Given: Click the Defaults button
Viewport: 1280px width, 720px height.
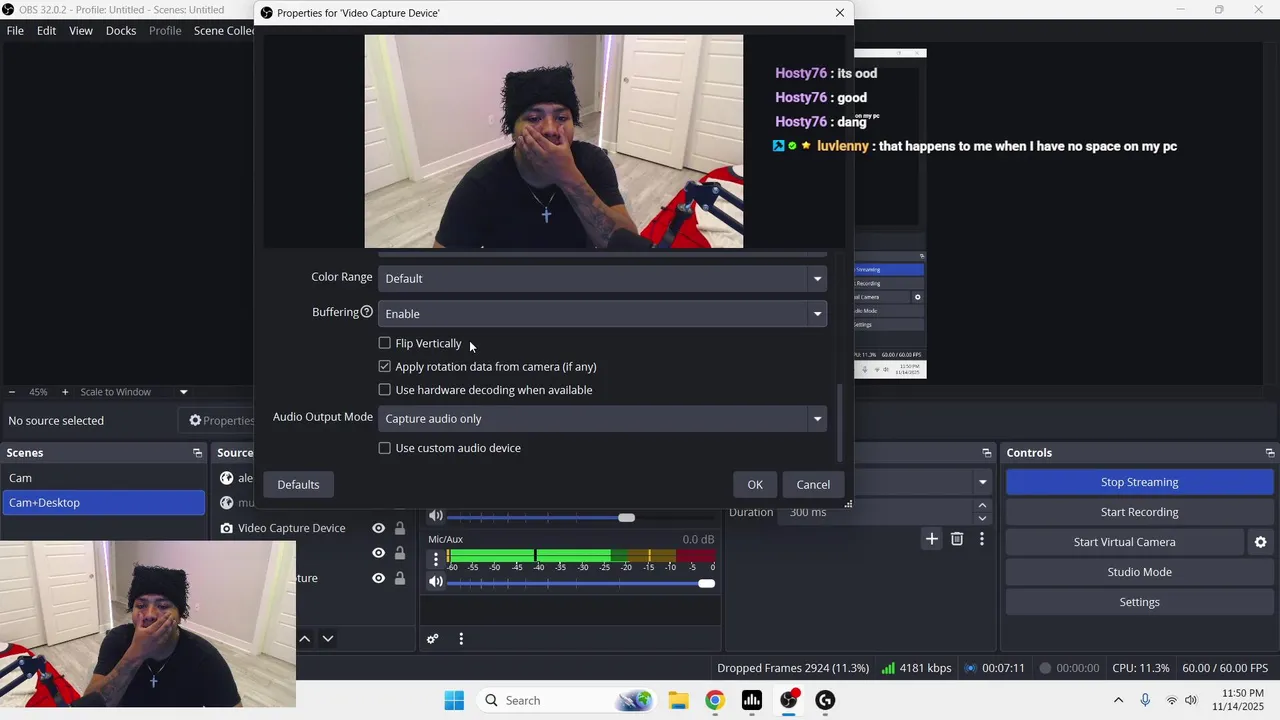Looking at the screenshot, I should [x=298, y=485].
